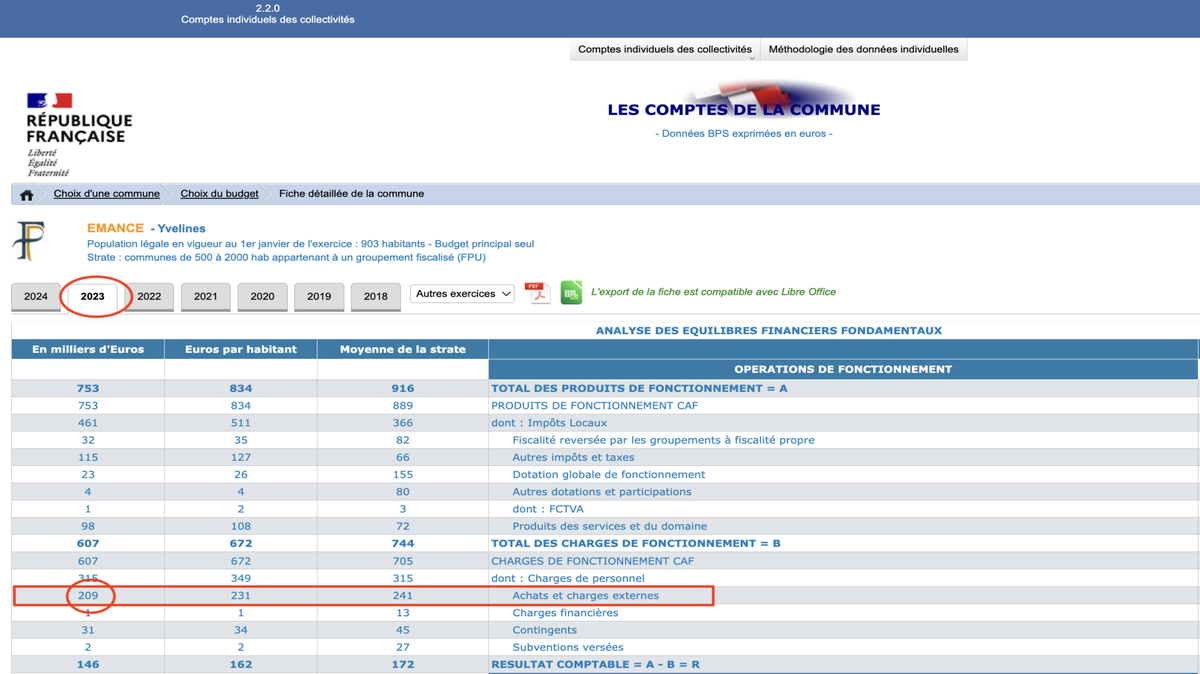The width and height of the screenshot is (1200, 674).
Task: Export the sheet as PDF
Action: click(x=538, y=293)
